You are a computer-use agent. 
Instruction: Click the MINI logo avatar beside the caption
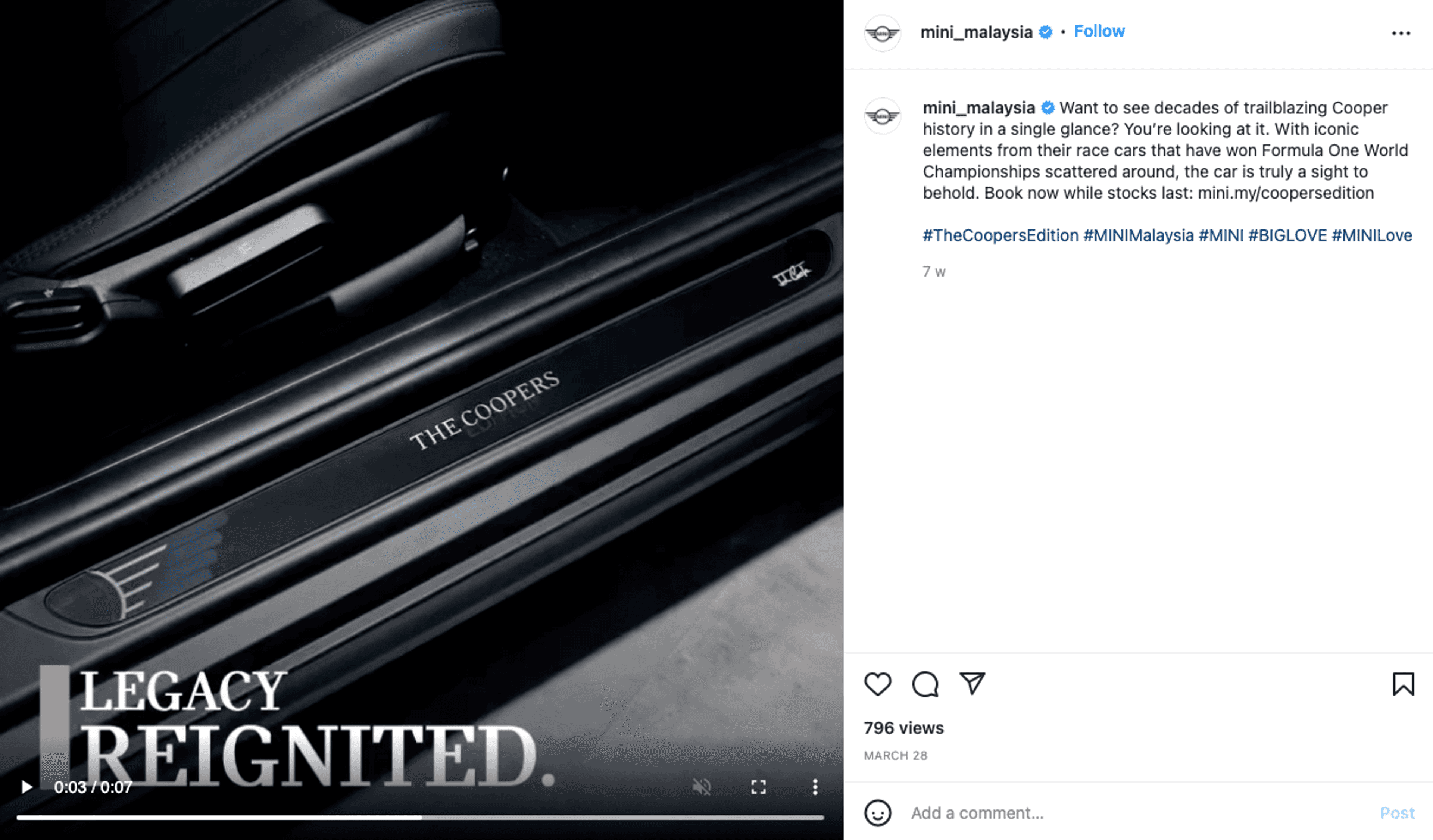(x=882, y=116)
